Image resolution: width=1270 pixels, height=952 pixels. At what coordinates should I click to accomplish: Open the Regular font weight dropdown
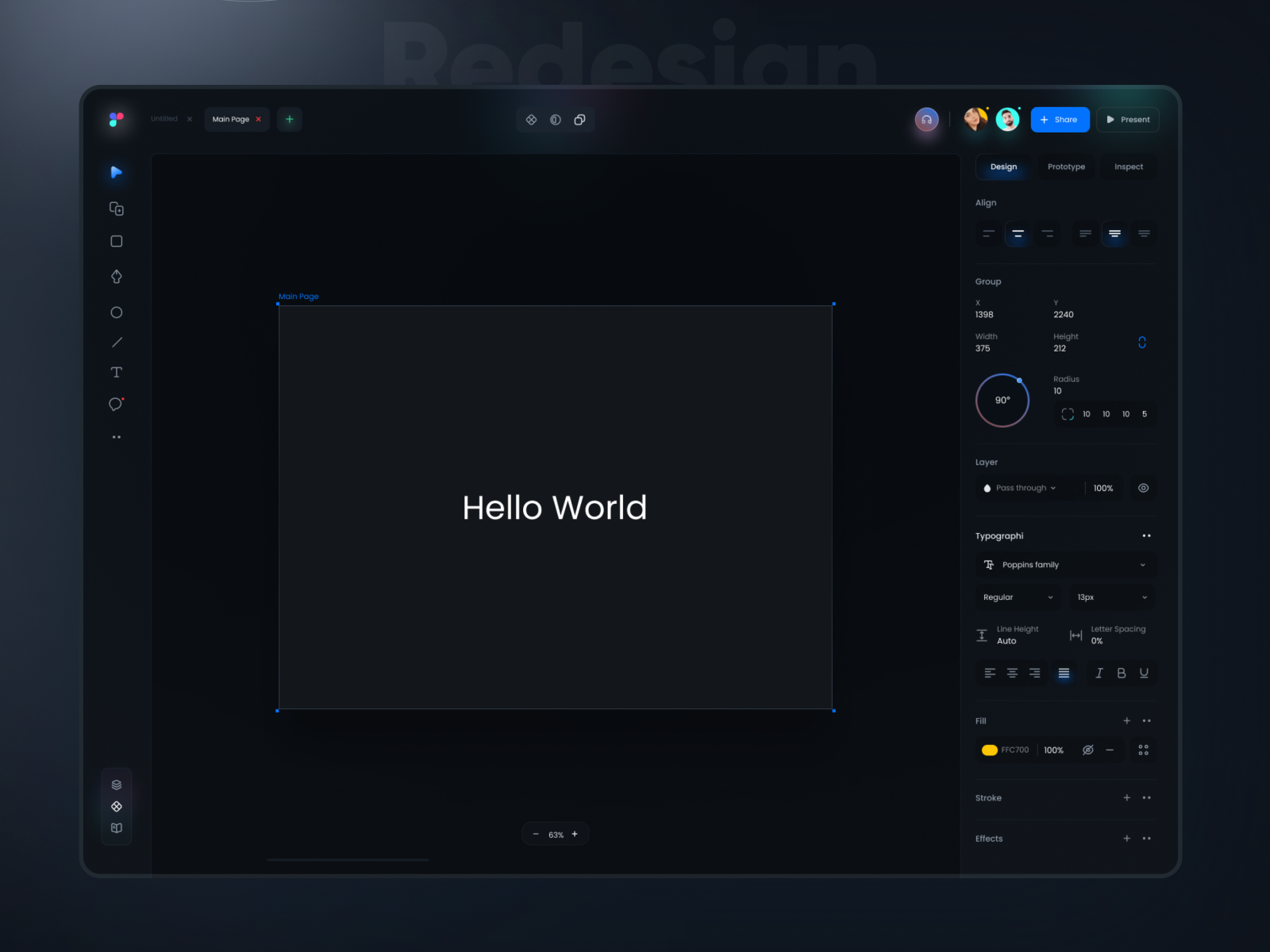pos(1018,597)
